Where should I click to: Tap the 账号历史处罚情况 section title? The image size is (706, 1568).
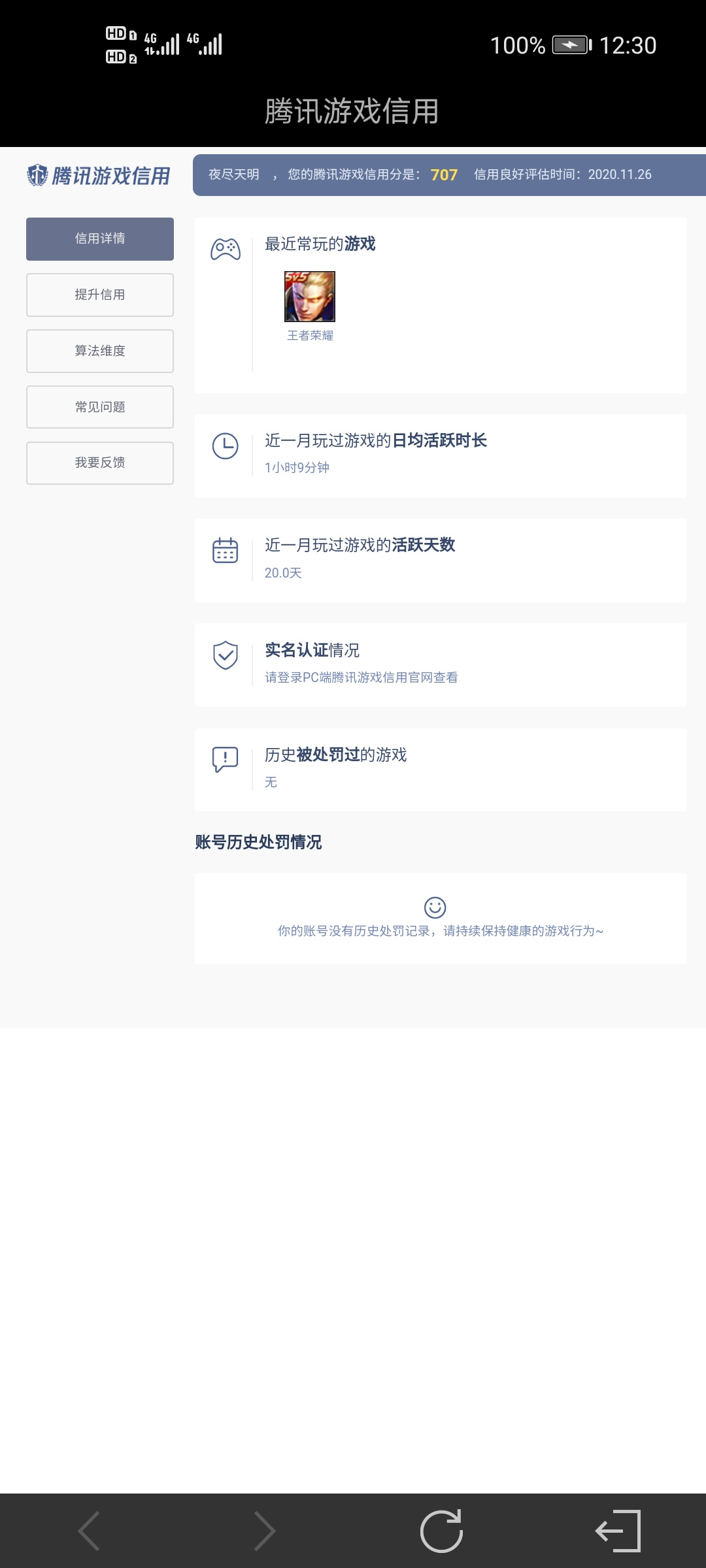click(x=258, y=842)
